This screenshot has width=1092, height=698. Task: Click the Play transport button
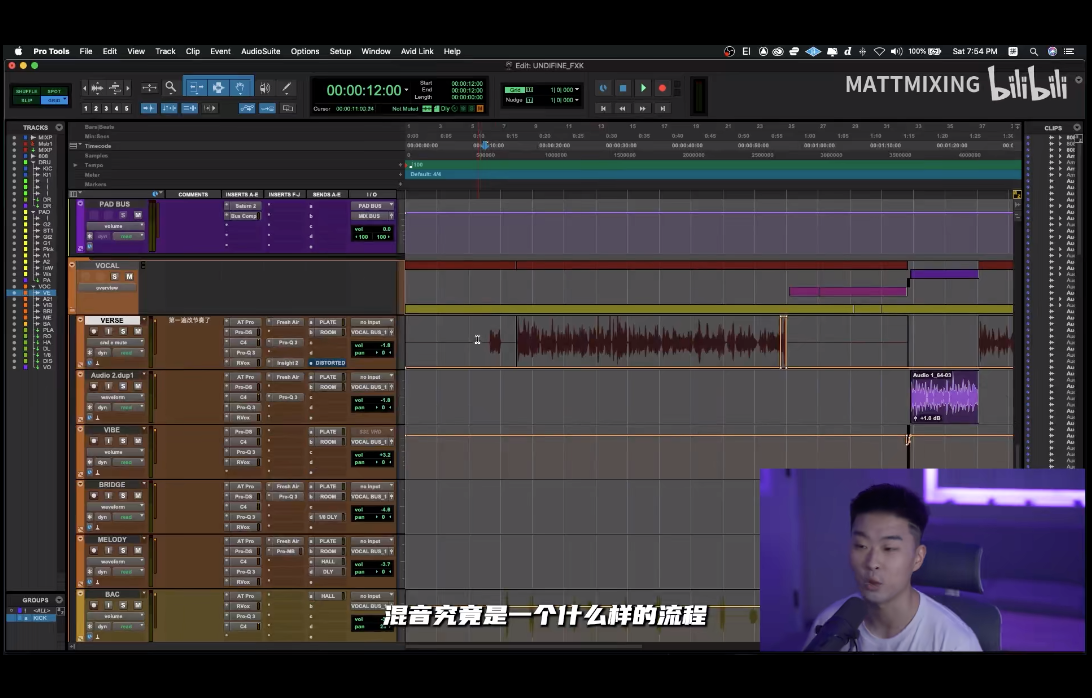point(643,88)
